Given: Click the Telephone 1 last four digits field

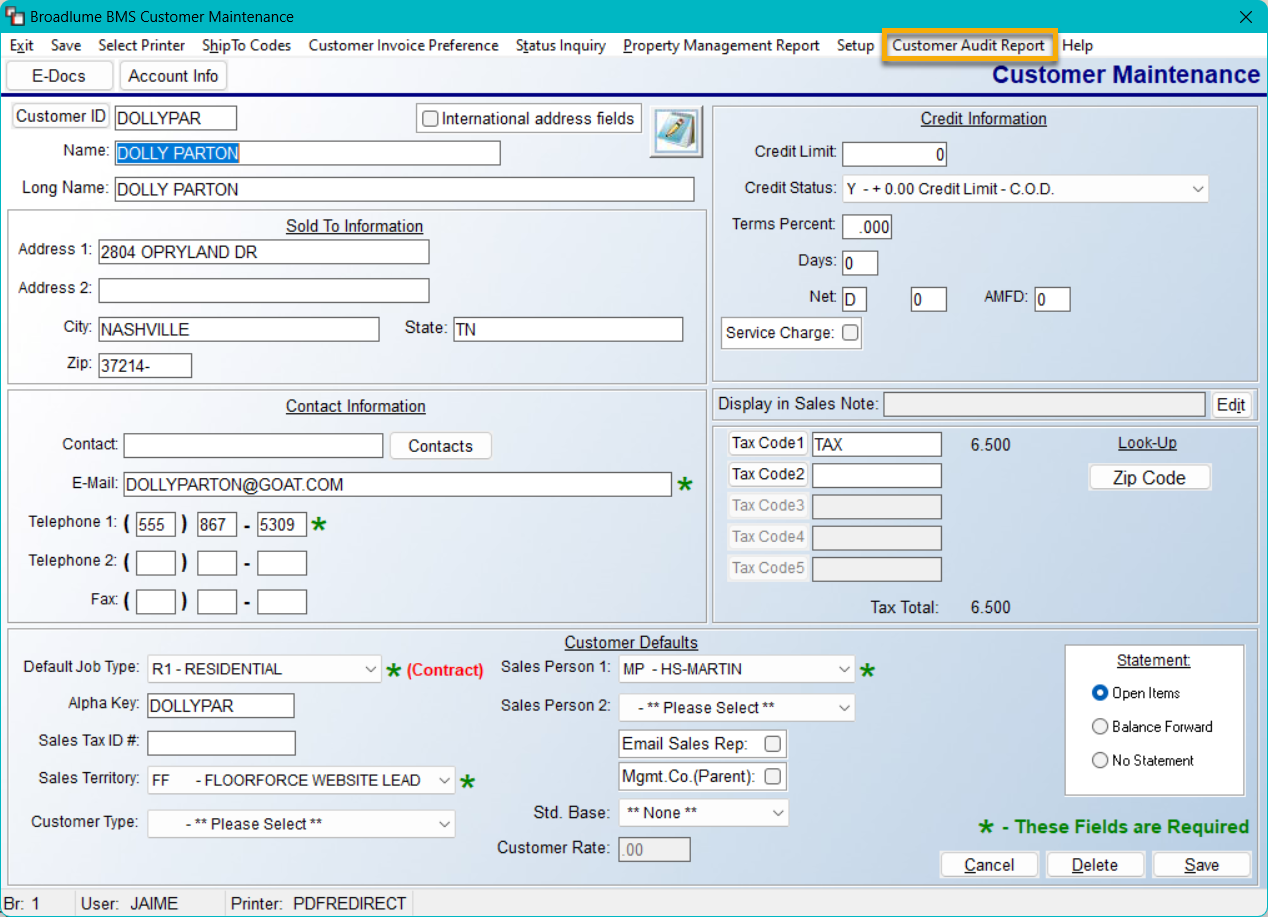Looking at the screenshot, I should (282, 524).
